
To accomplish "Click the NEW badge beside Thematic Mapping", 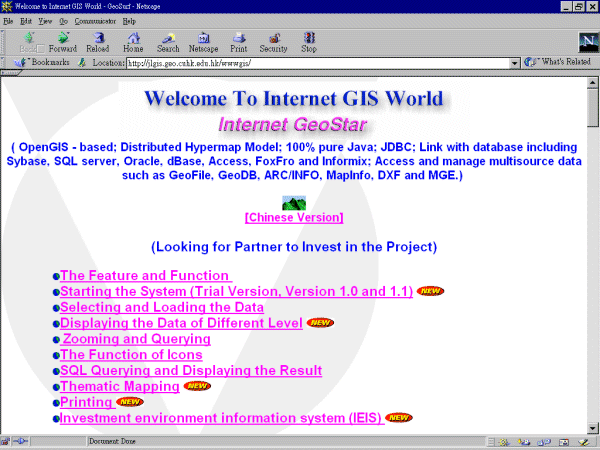I will click(x=197, y=386).
